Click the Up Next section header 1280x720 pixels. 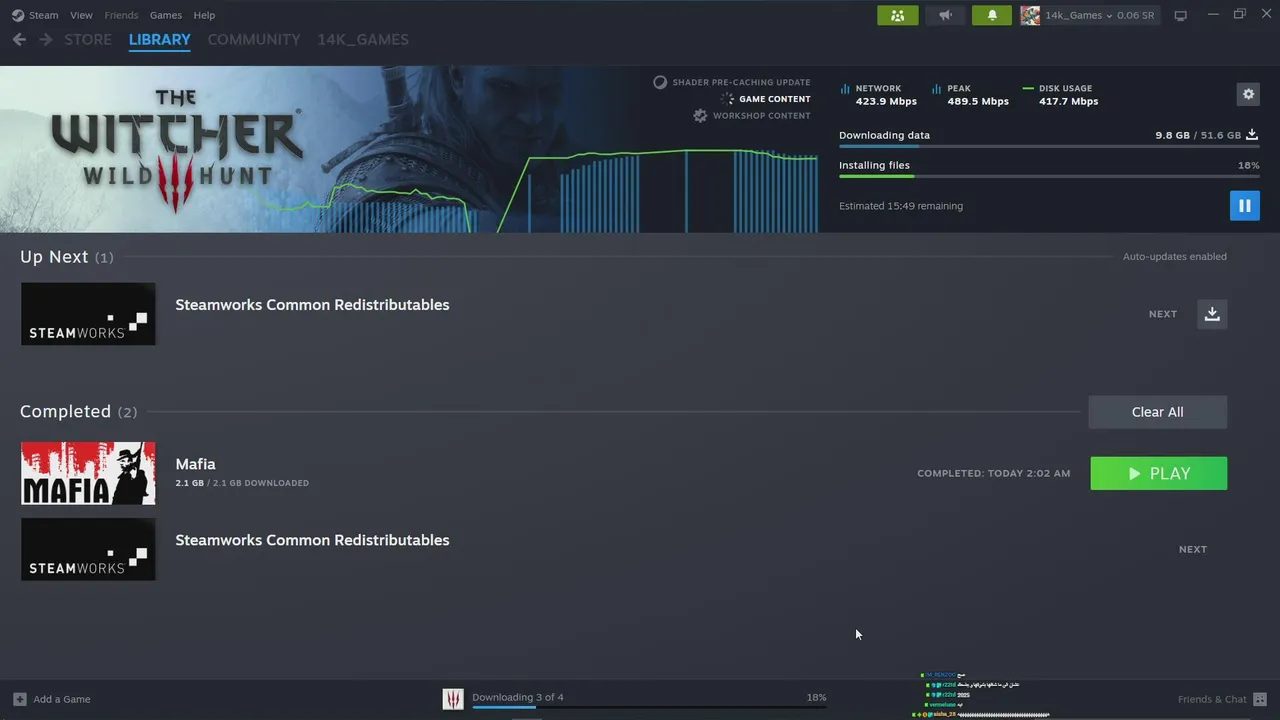(67, 257)
